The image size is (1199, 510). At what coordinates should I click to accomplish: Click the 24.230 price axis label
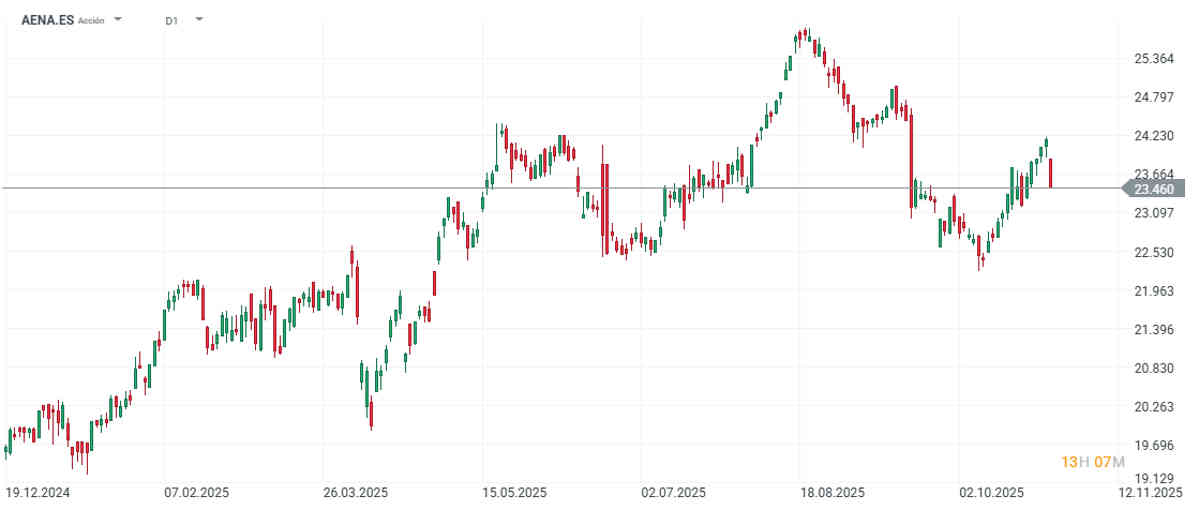(x=1153, y=136)
